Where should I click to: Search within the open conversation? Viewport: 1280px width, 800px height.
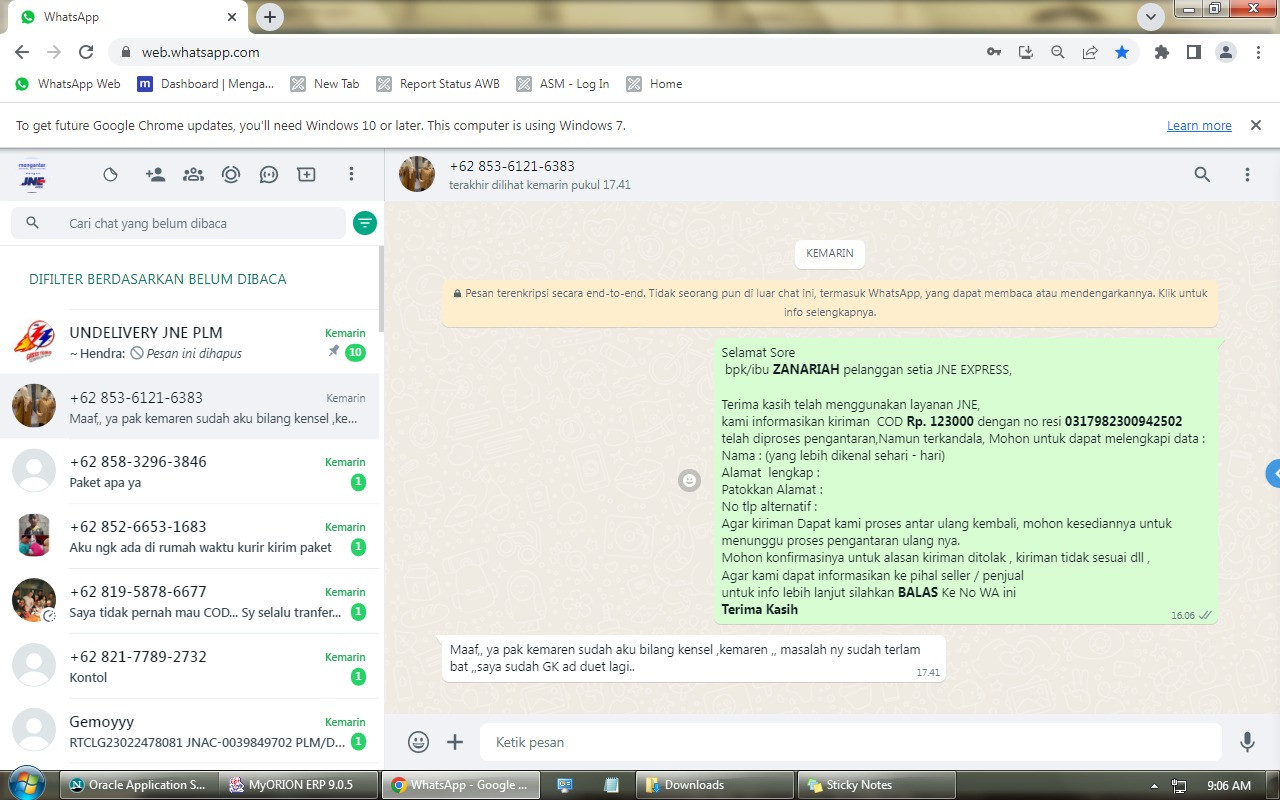point(1202,174)
